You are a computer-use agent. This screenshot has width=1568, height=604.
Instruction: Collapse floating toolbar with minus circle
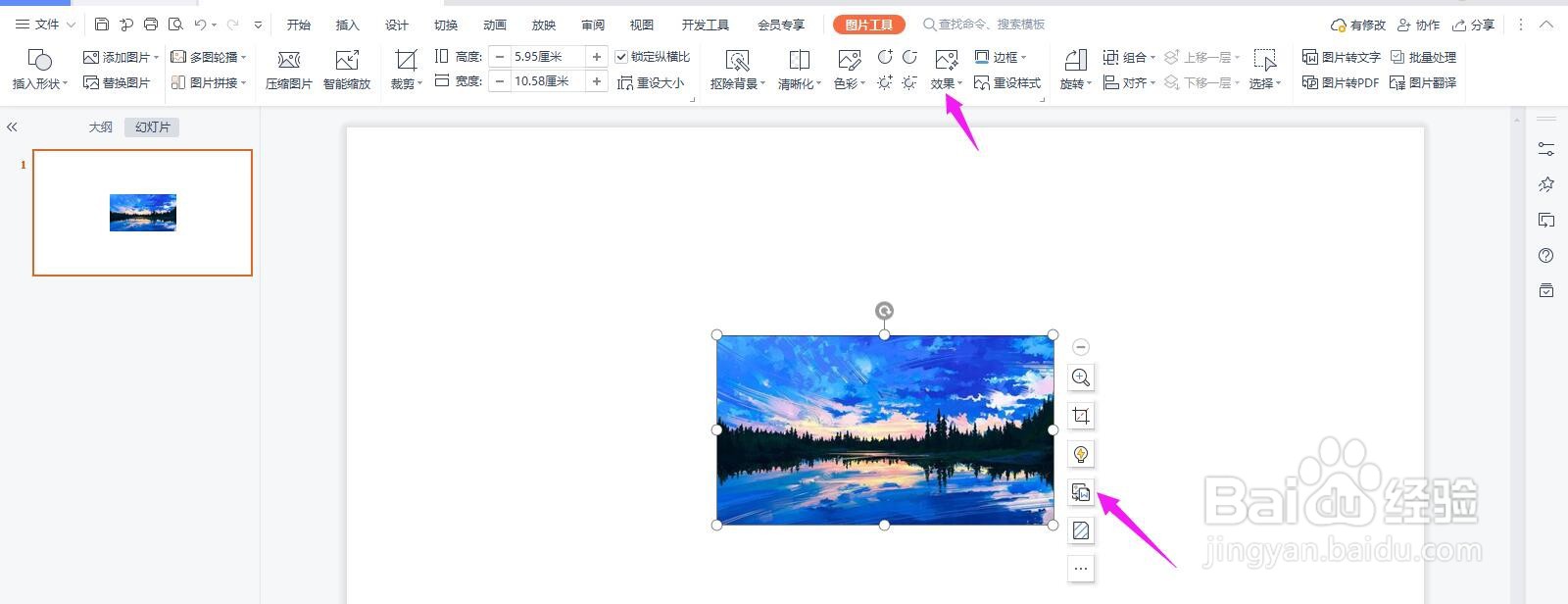(1081, 347)
